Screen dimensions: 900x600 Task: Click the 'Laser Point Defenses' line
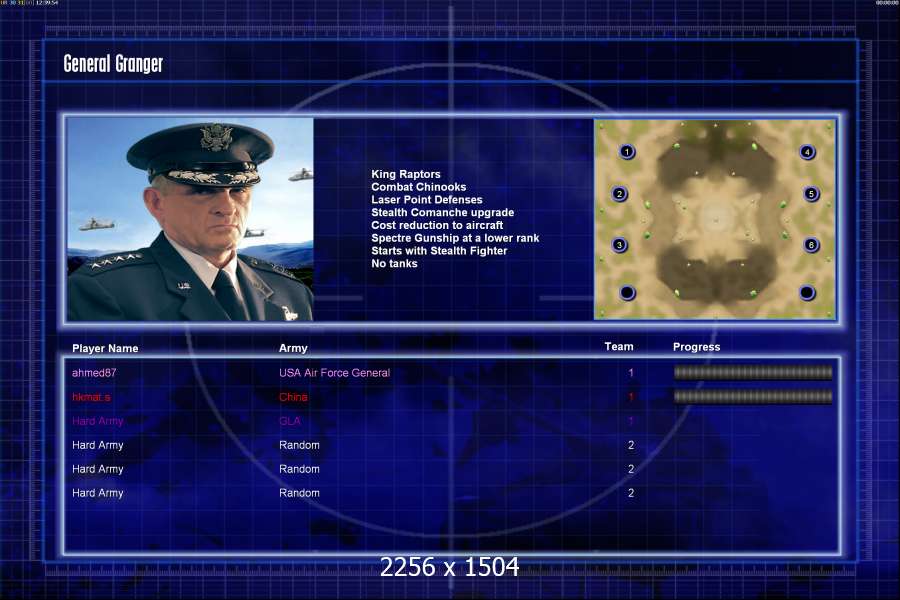click(426, 200)
